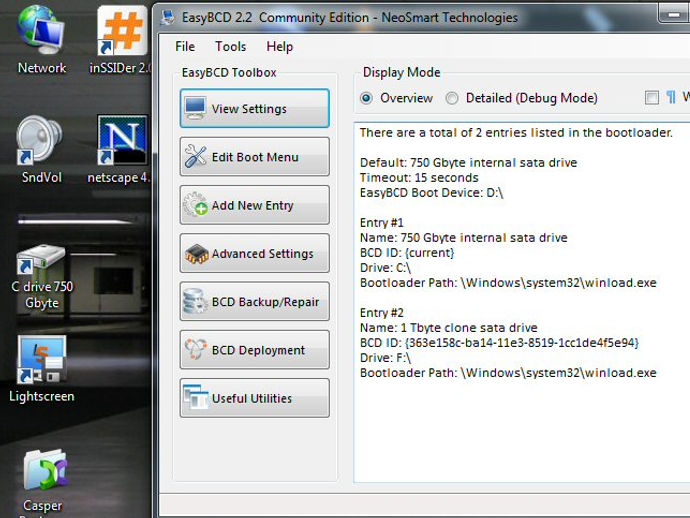Open the Help menu
Viewport: 690px width, 518px height.
(279, 46)
